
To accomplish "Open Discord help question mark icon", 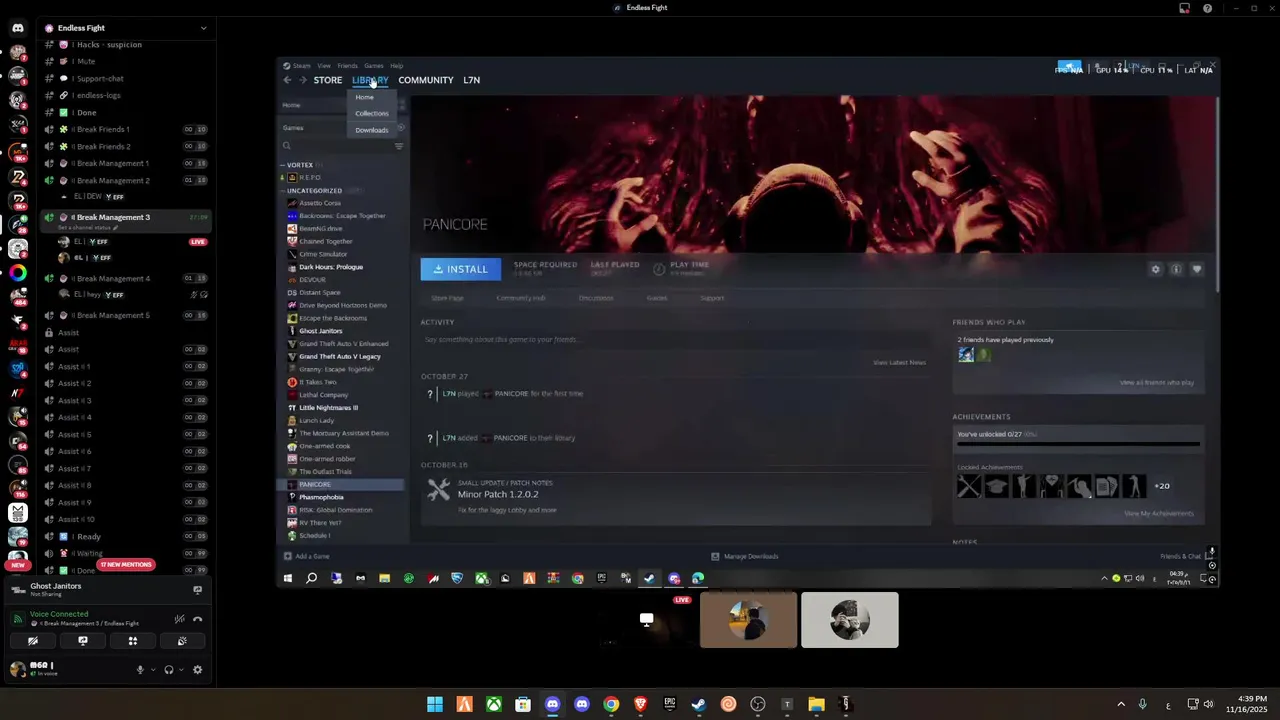I will pos(1208,8).
